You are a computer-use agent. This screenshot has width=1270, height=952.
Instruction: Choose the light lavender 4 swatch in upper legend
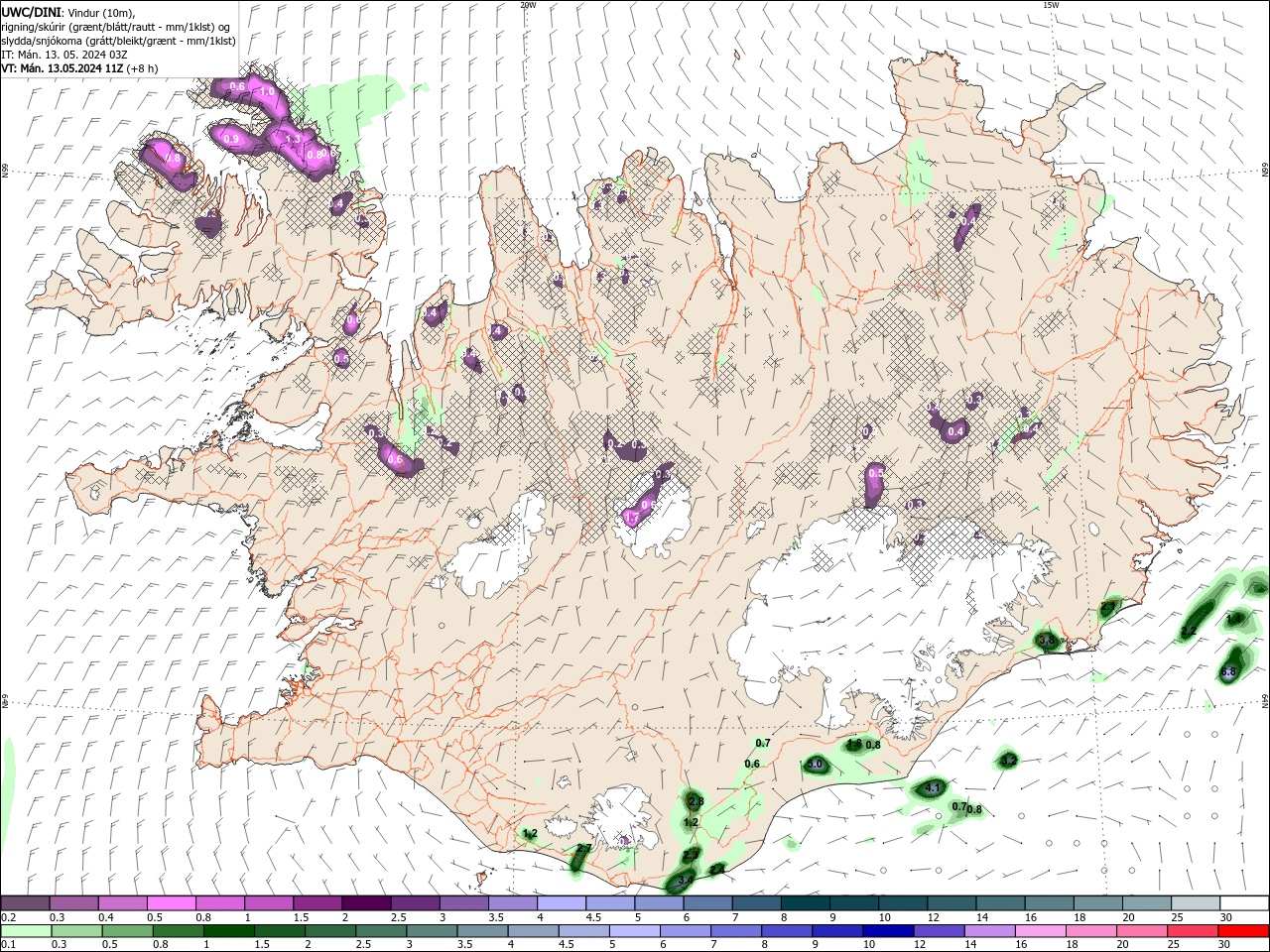(x=562, y=903)
